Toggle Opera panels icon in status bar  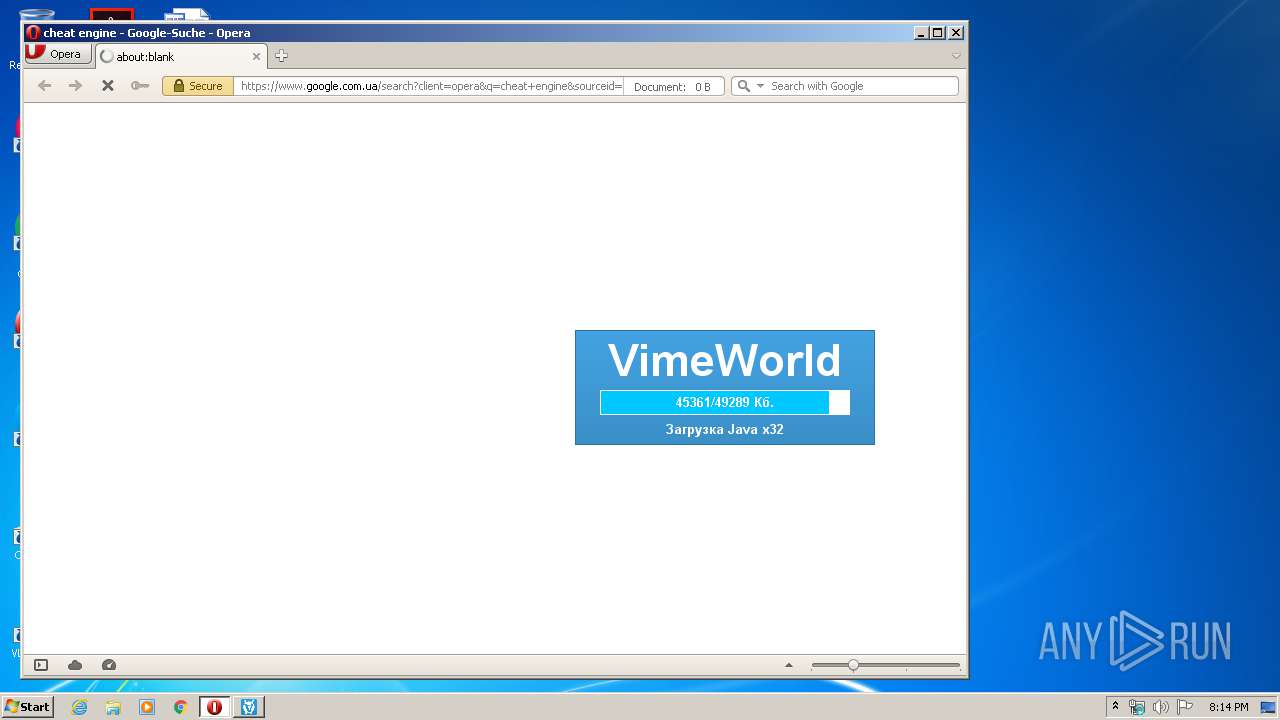[x=41, y=665]
